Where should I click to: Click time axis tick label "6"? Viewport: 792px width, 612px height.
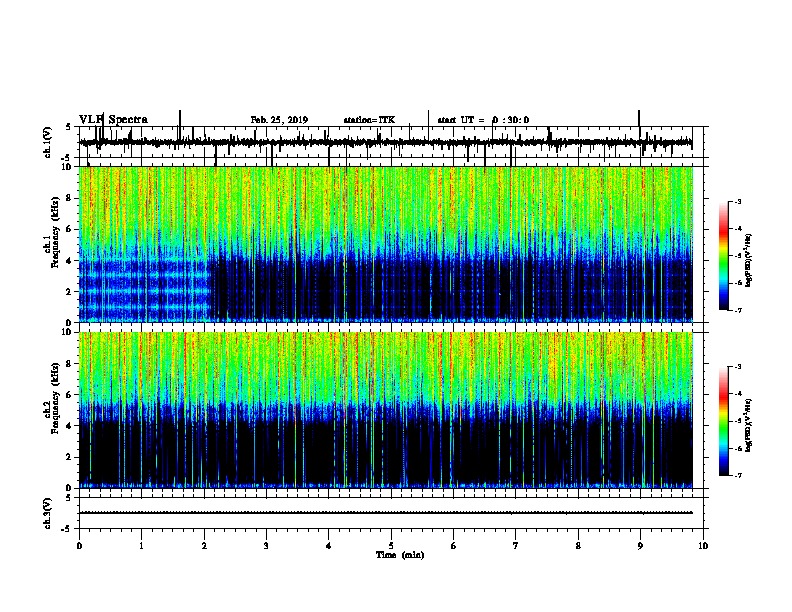[454, 546]
